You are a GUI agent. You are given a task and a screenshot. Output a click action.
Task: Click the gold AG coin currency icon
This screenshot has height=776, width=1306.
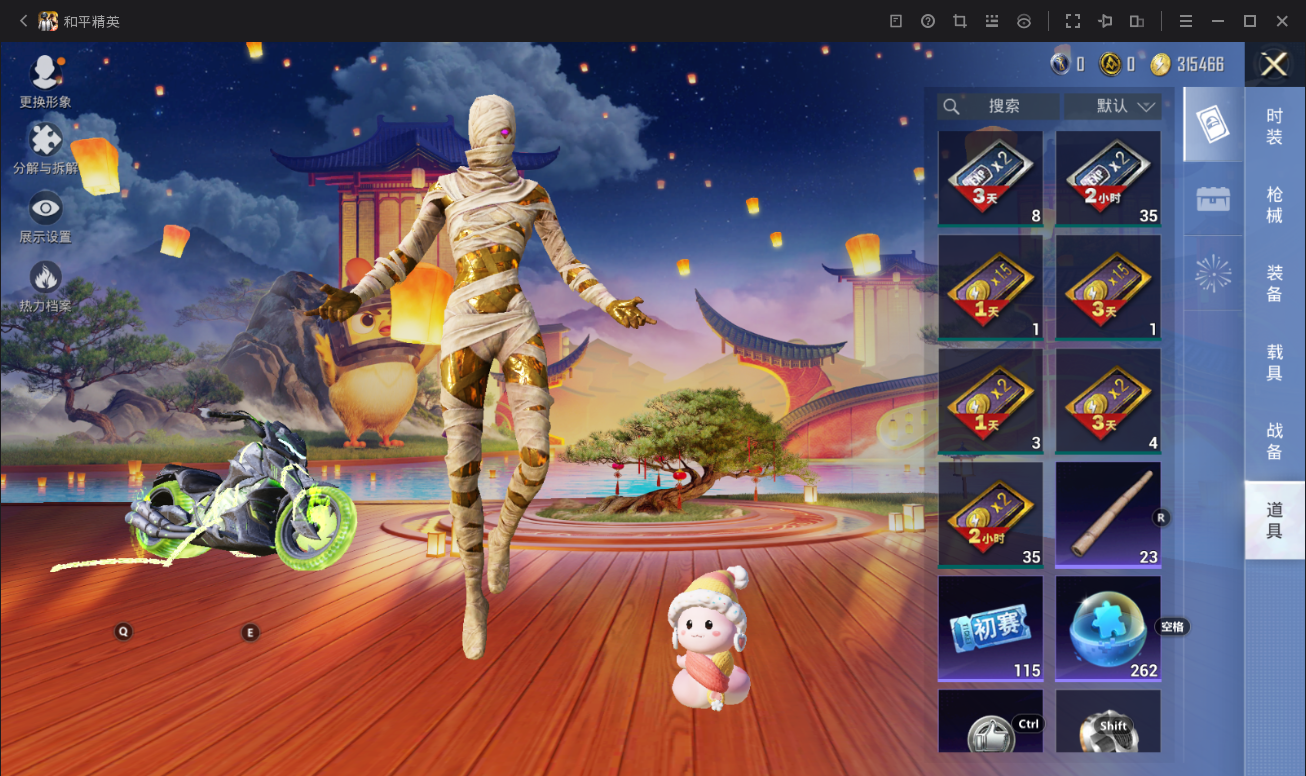tap(1110, 64)
